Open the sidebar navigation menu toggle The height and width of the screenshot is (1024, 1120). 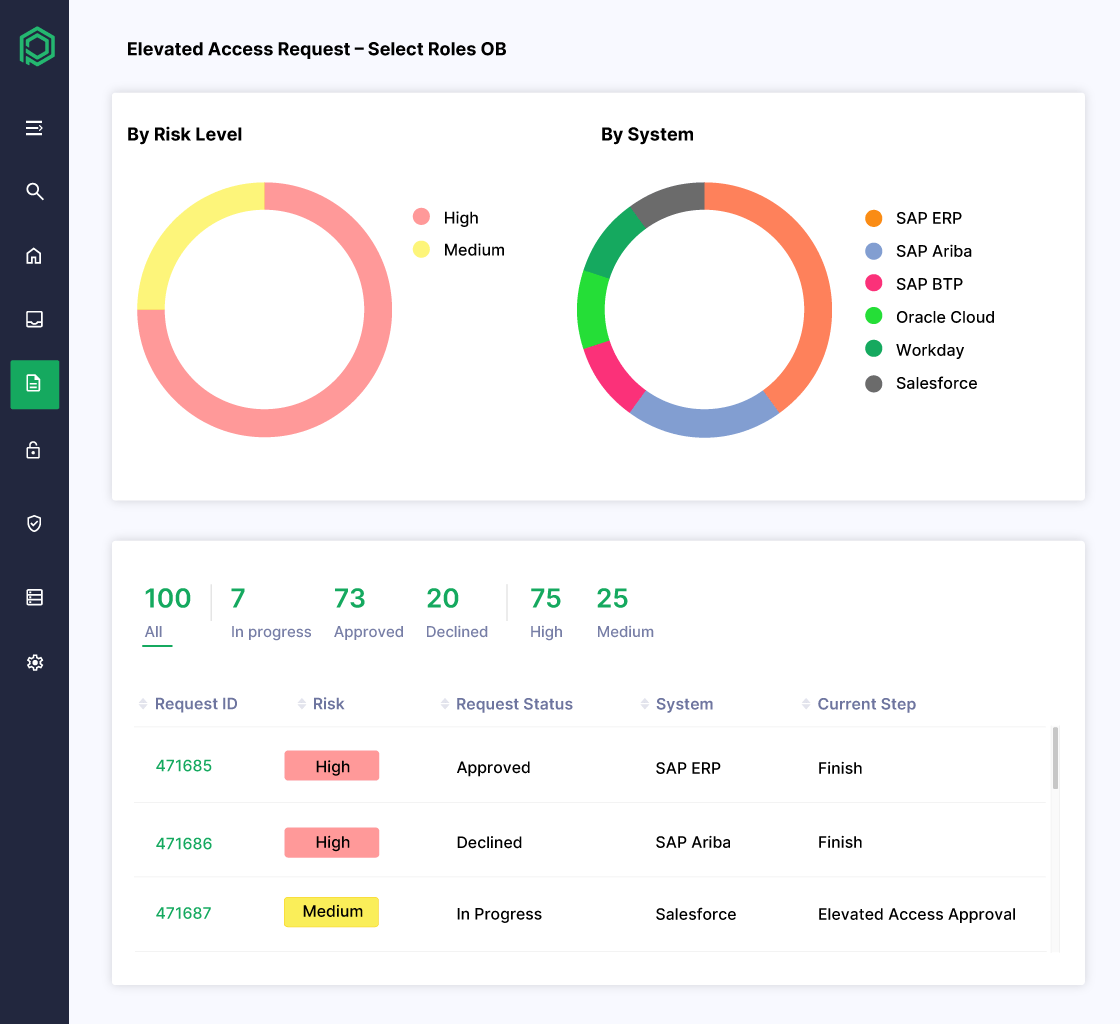(x=34, y=128)
